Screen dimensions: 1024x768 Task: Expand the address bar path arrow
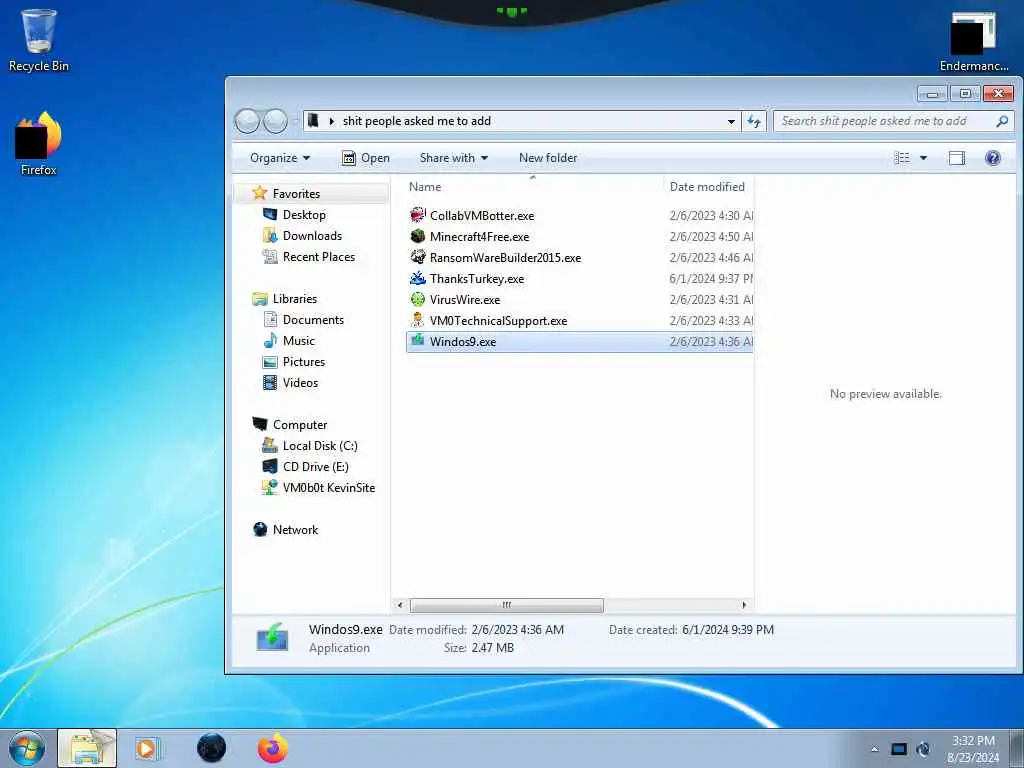coord(332,121)
